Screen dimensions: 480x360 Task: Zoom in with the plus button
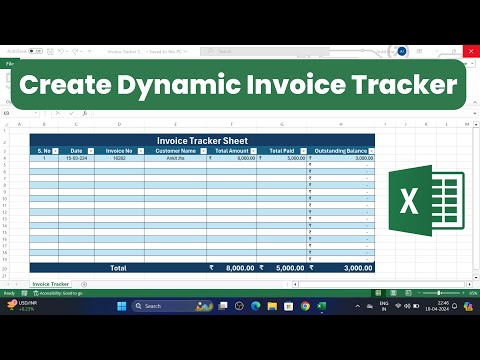(463, 293)
